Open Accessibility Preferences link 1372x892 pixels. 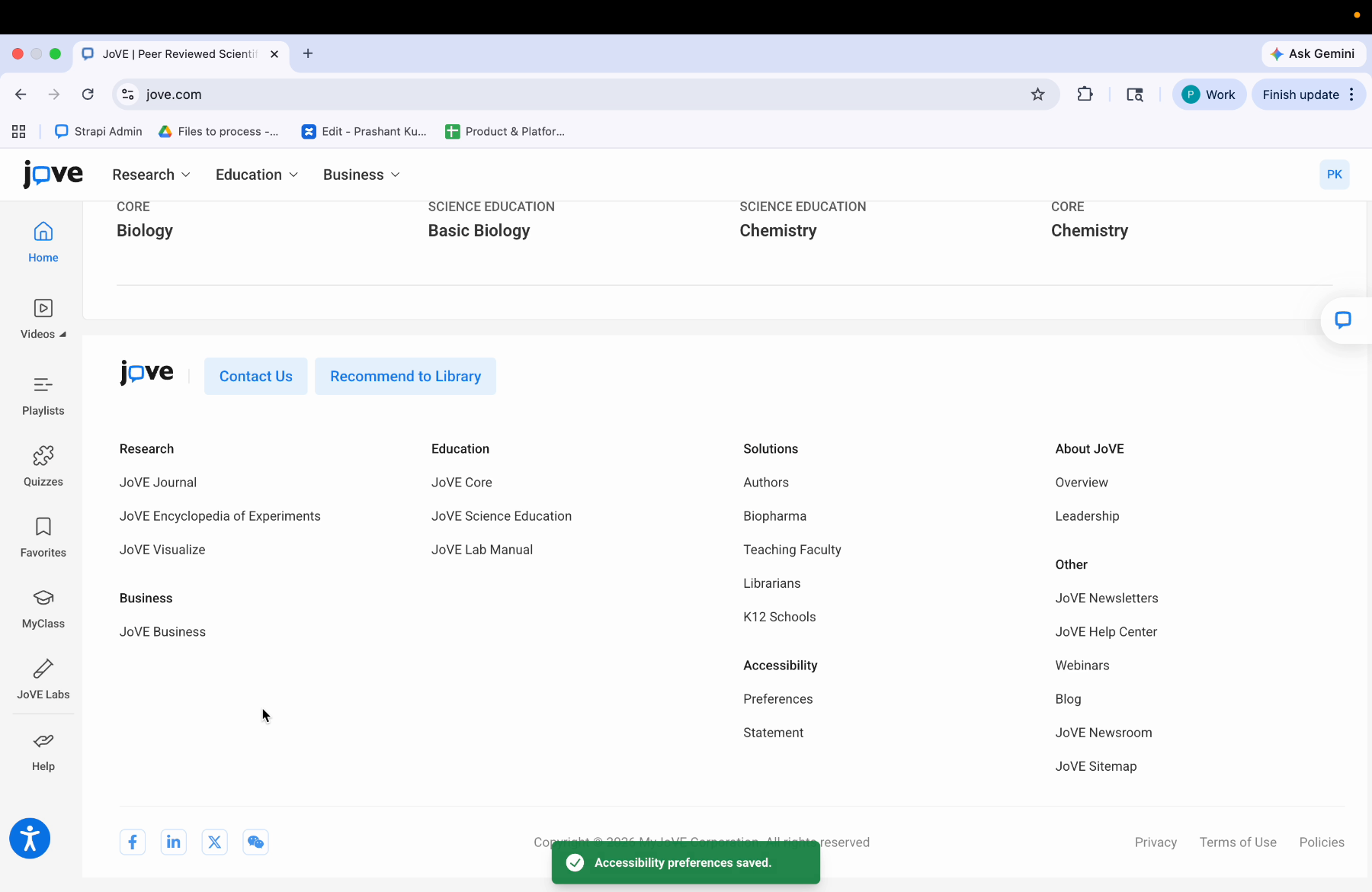[778, 699]
